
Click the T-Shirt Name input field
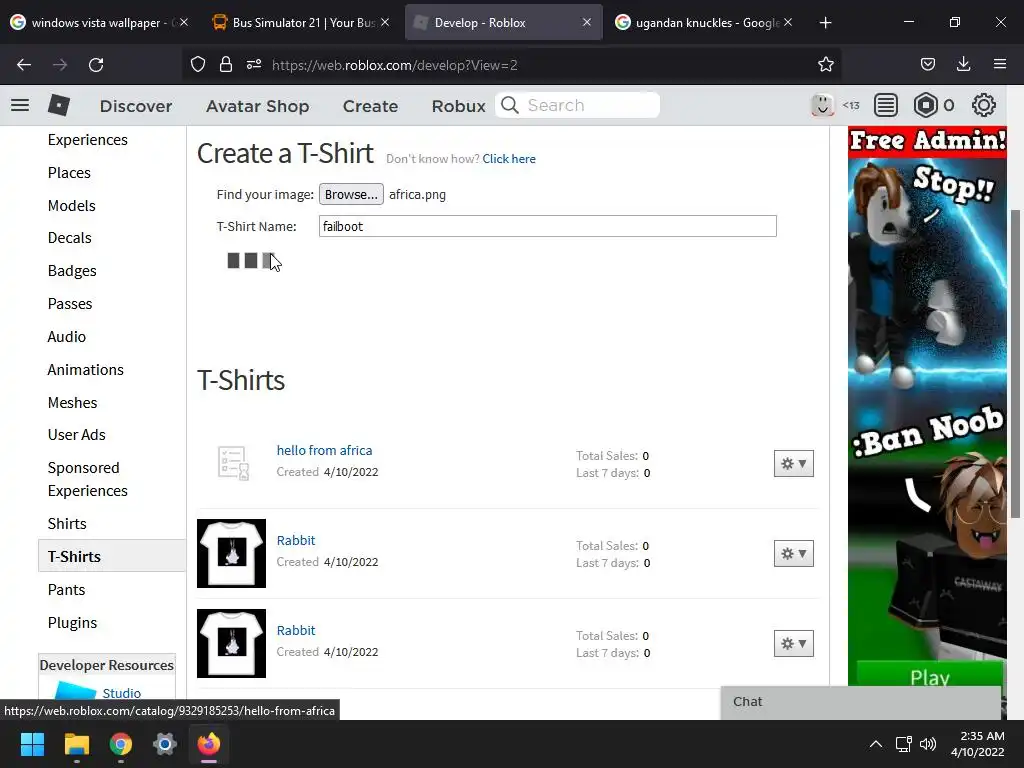click(x=547, y=226)
